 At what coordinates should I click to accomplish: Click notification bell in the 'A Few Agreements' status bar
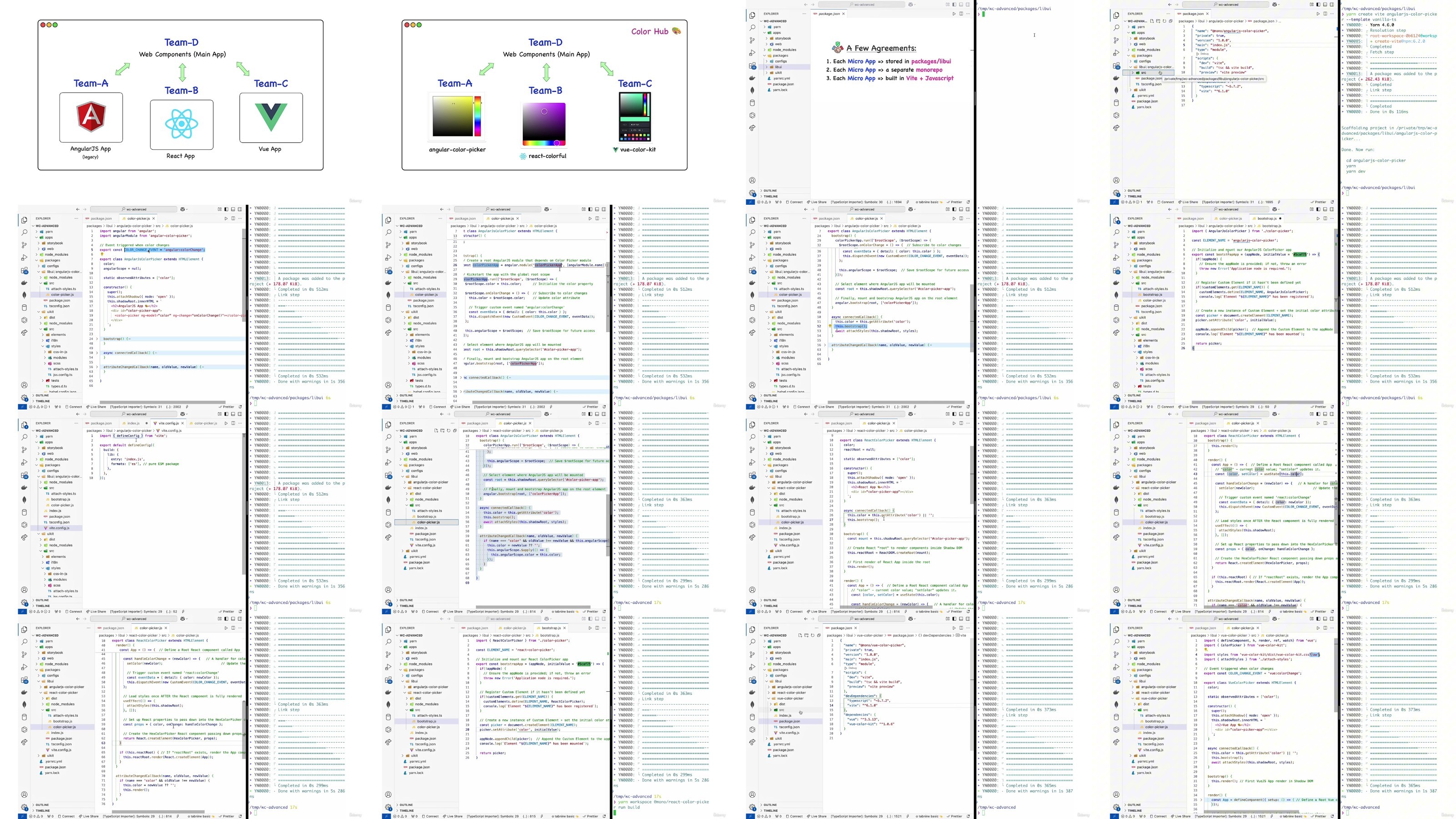(968, 202)
